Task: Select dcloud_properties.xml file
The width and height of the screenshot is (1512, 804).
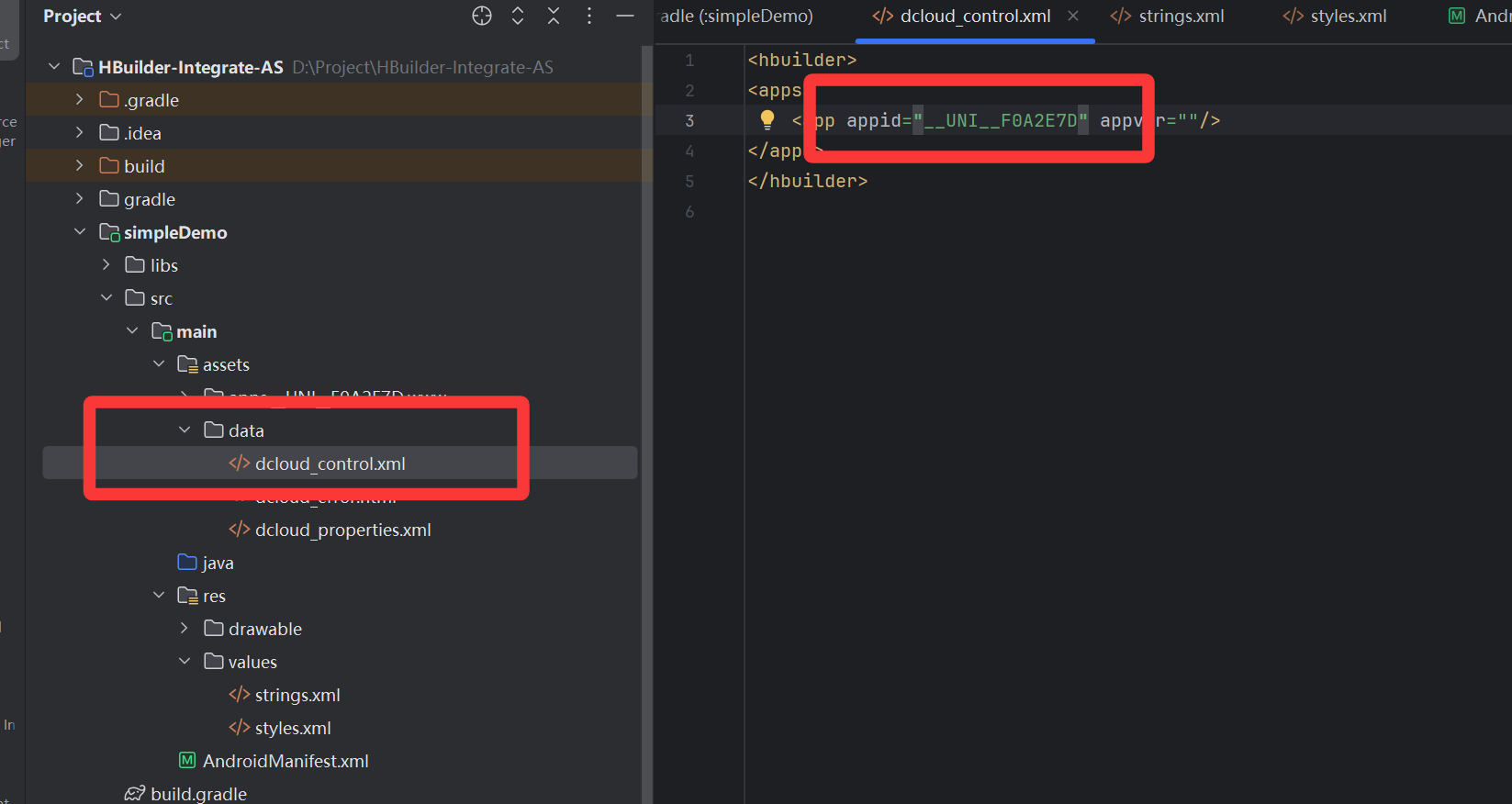Action: [x=343, y=530]
